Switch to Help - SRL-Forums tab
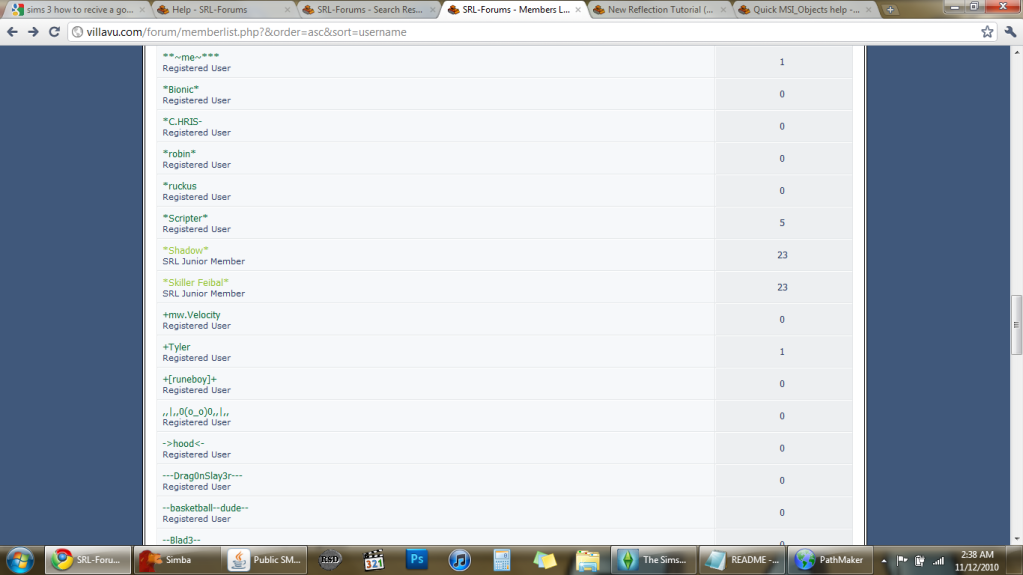 (x=225, y=10)
